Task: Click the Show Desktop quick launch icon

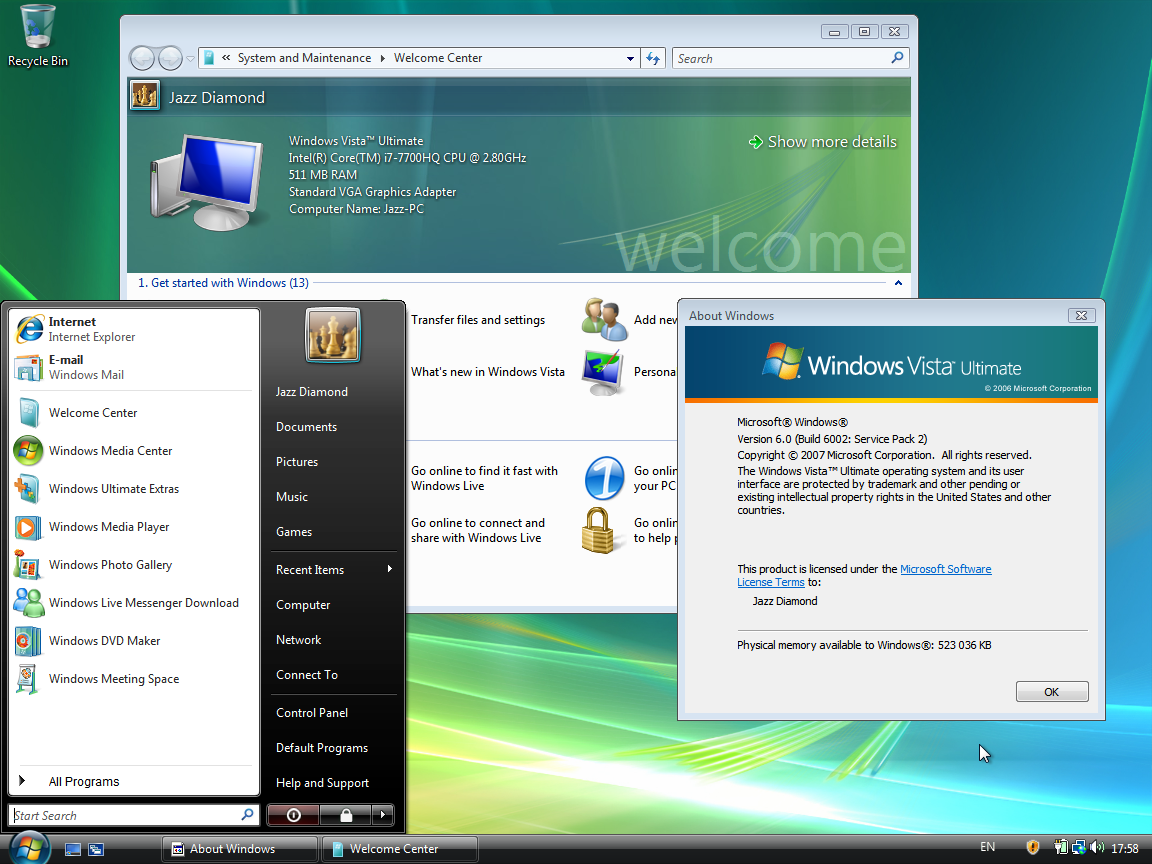Action: pos(73,849)
